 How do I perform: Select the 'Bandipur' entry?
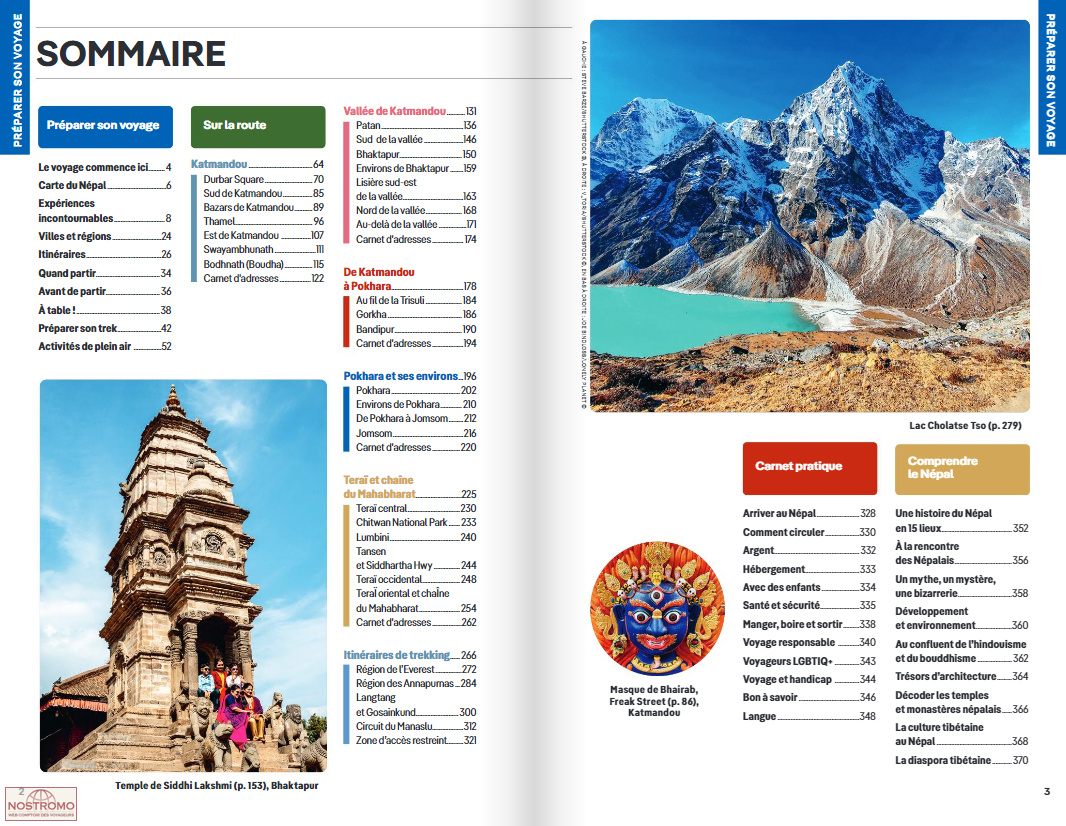(416, 330)
